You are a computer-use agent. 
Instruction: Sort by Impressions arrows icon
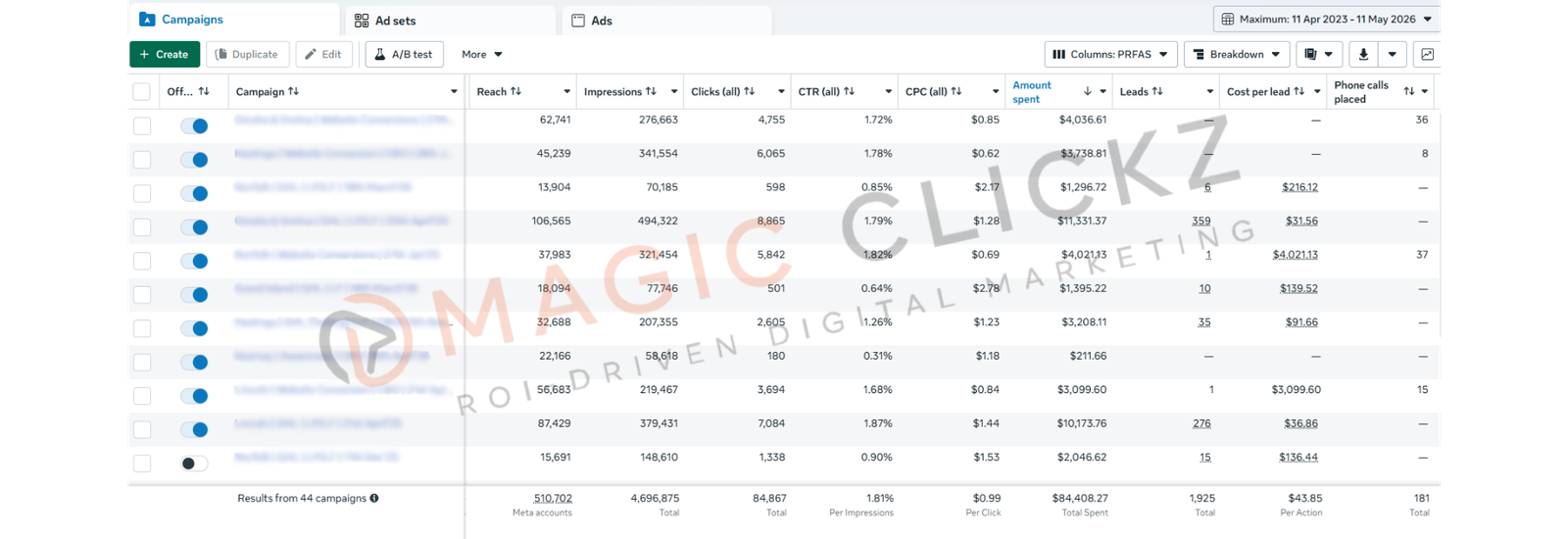coord(651,92)
